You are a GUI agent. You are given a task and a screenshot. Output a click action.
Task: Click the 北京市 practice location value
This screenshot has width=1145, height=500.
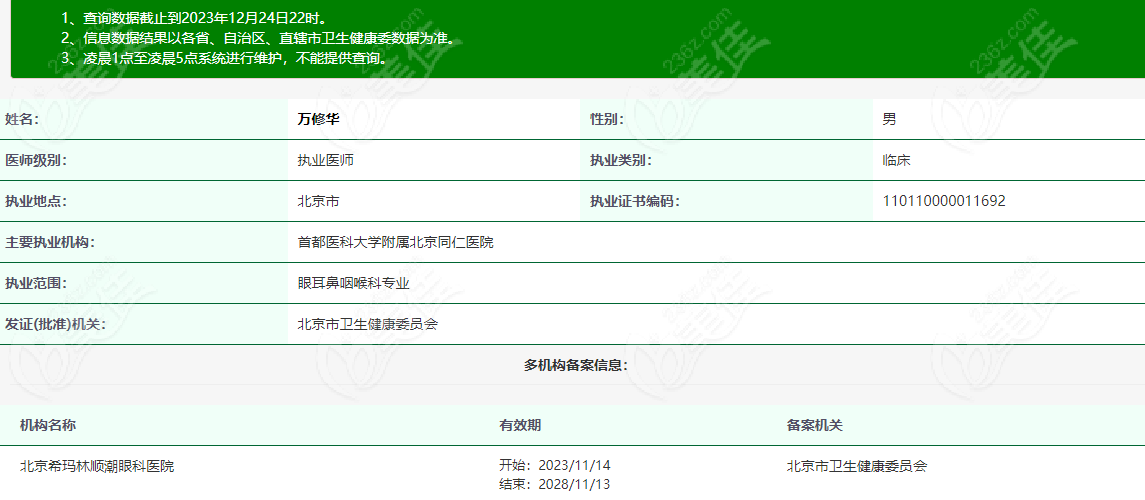pyautogui.click(x=318, y=201)
